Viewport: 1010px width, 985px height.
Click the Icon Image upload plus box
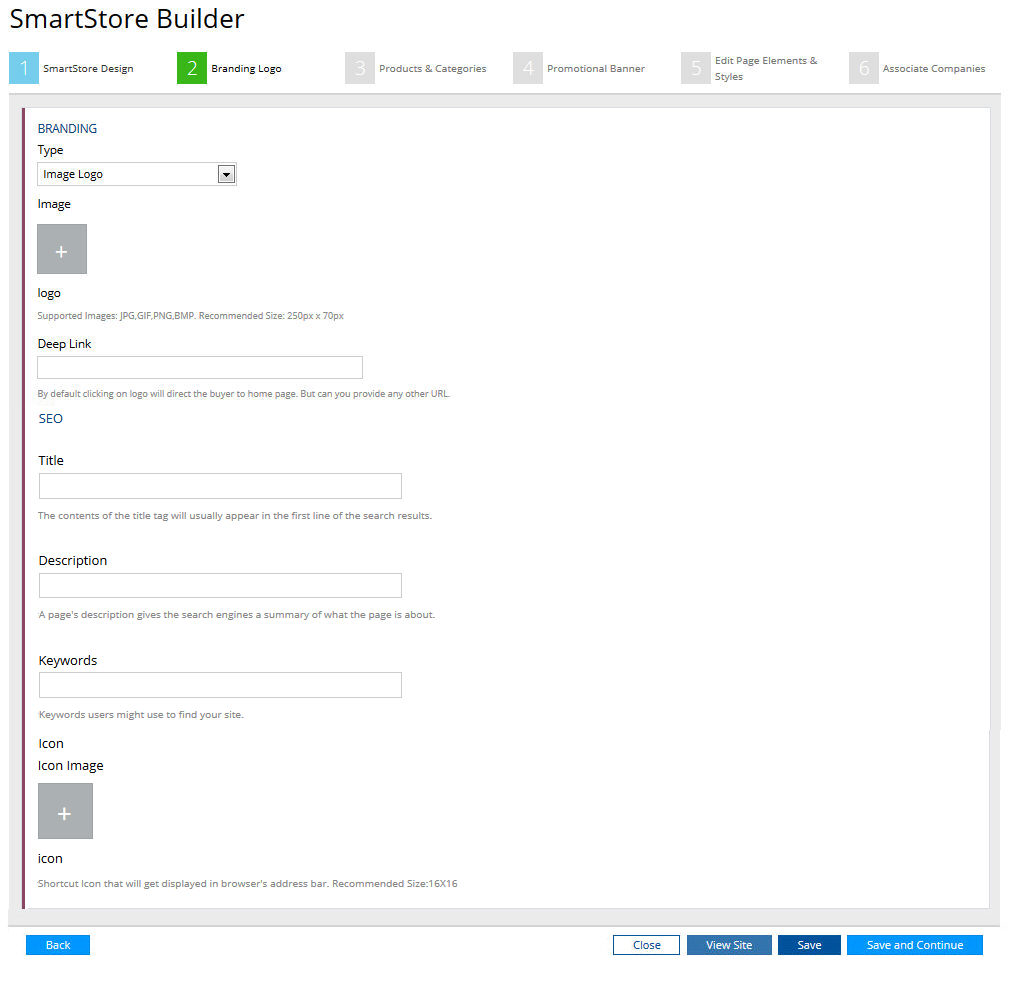pyautogui.click(x=65, y=811)
